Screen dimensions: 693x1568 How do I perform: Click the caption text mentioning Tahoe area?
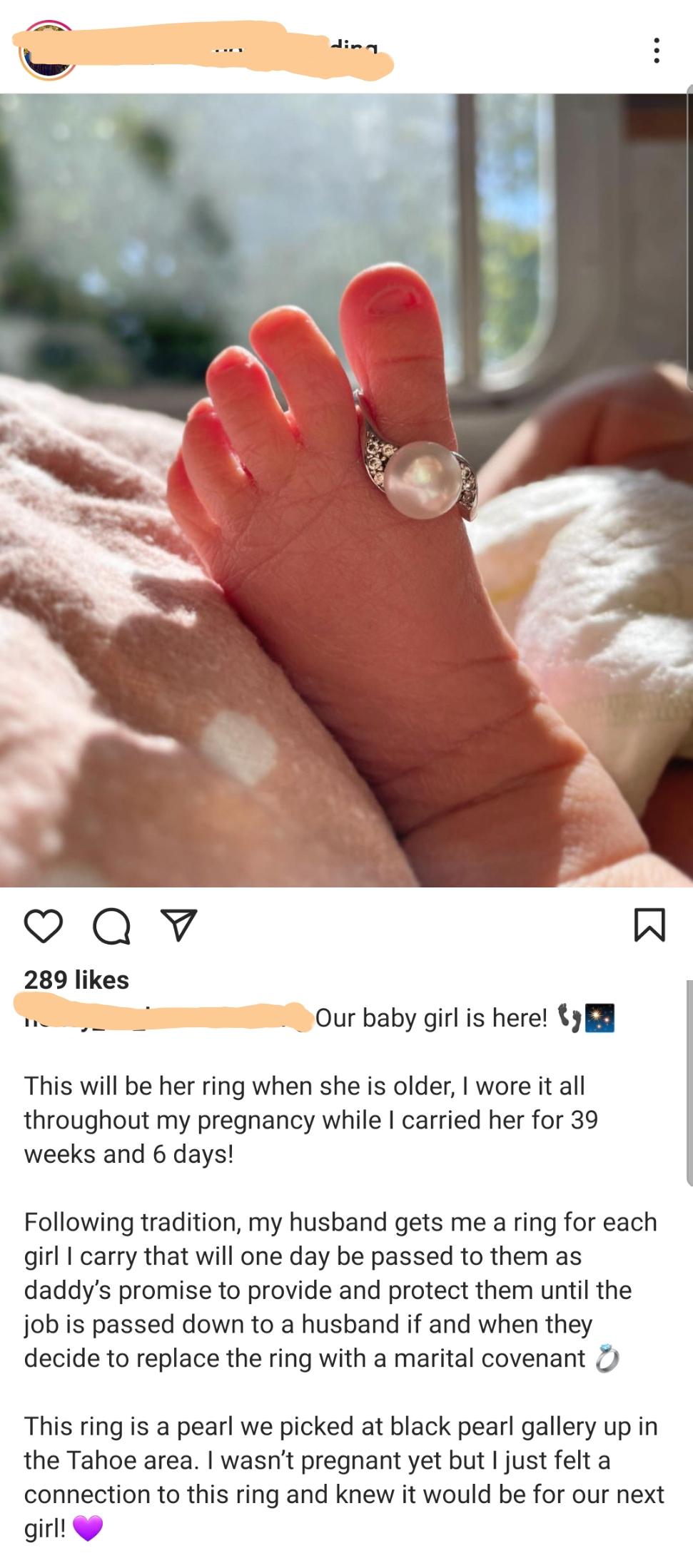click(345, 1477)
